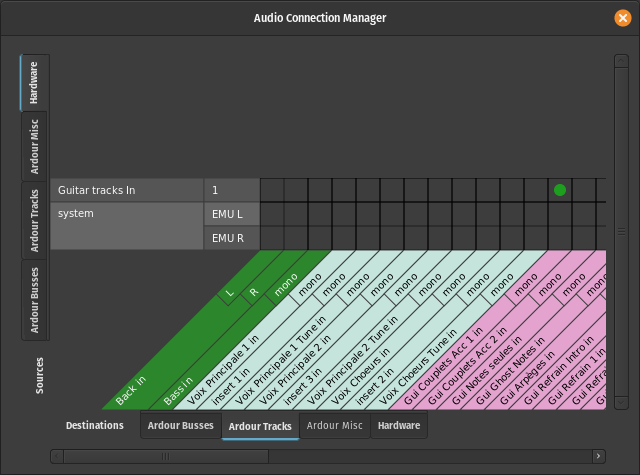
Task: Select the Ardour Busses sources tab
Action: (34, 300)
